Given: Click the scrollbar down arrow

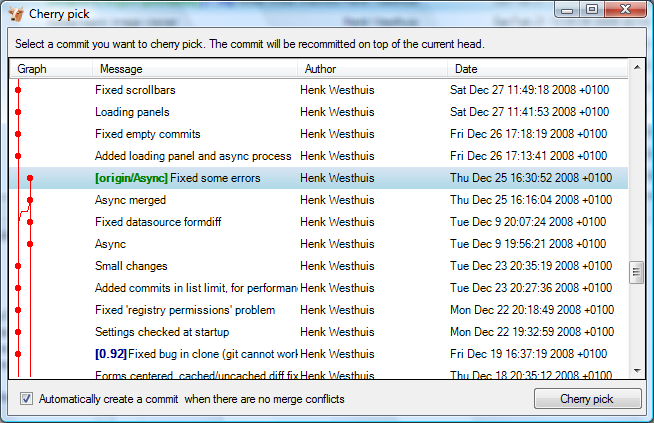Looking at the screenshot, I should click(637, 371).
